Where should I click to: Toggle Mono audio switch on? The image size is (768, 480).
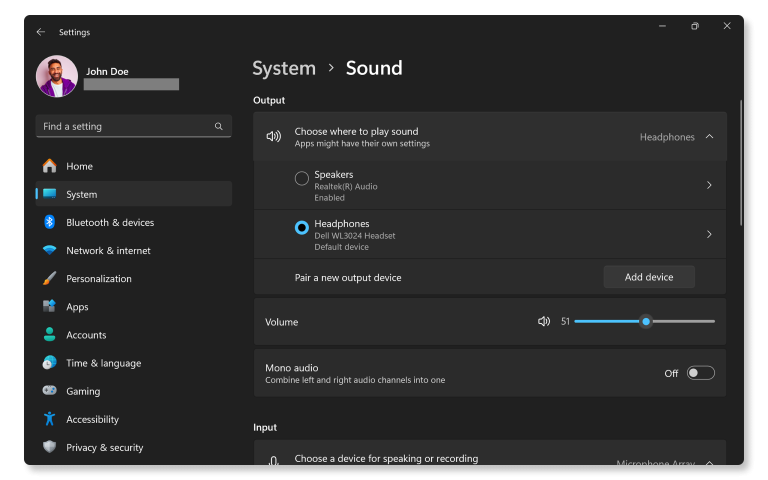(x=700, y=373)
